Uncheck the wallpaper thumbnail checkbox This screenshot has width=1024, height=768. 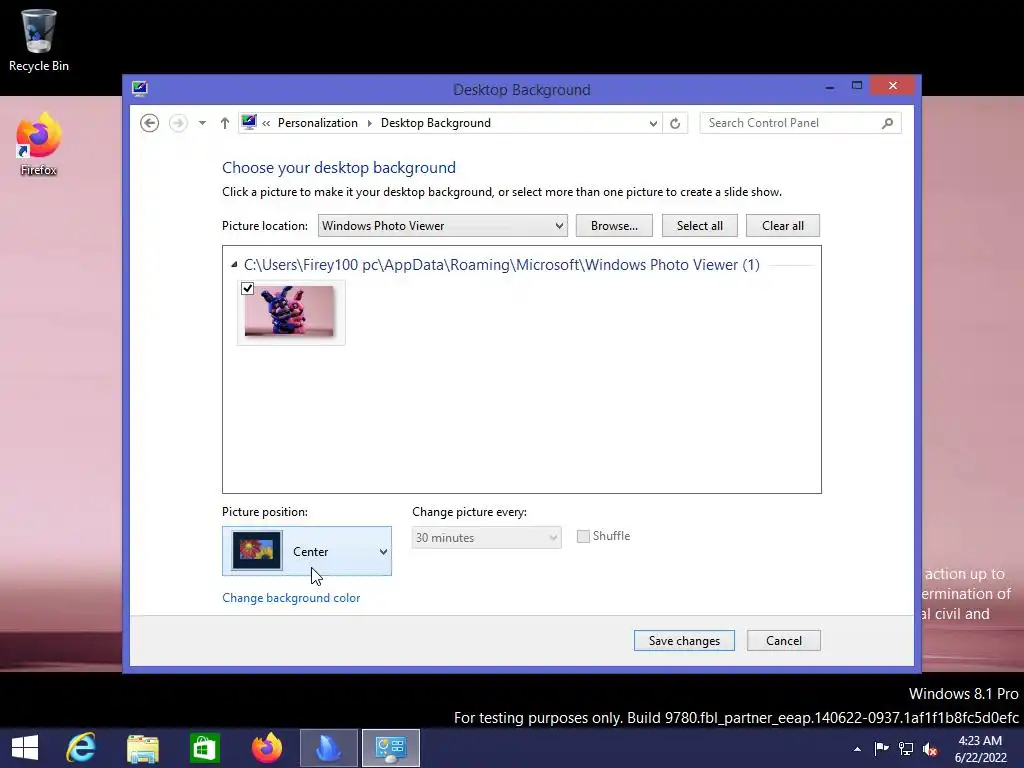248,288
